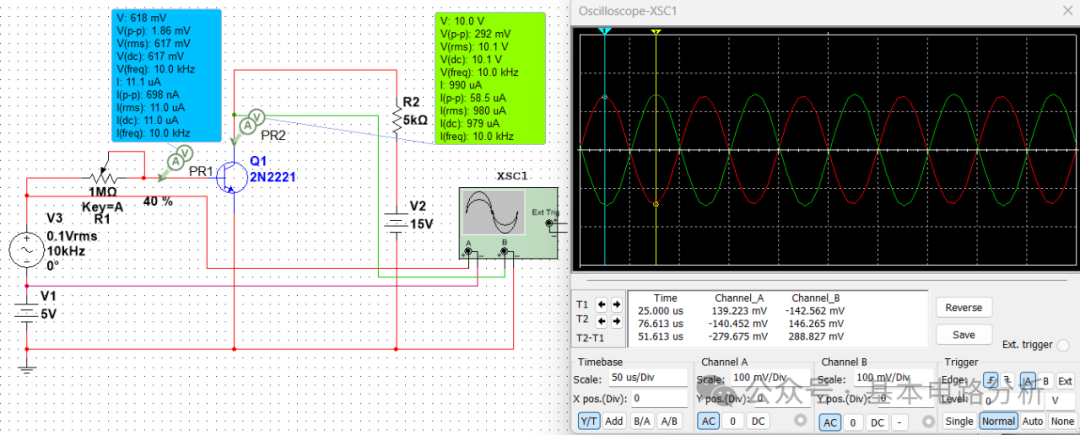Select falling edge trigger icon
The image size is (1080, 435).
[x=1007, y=380]
